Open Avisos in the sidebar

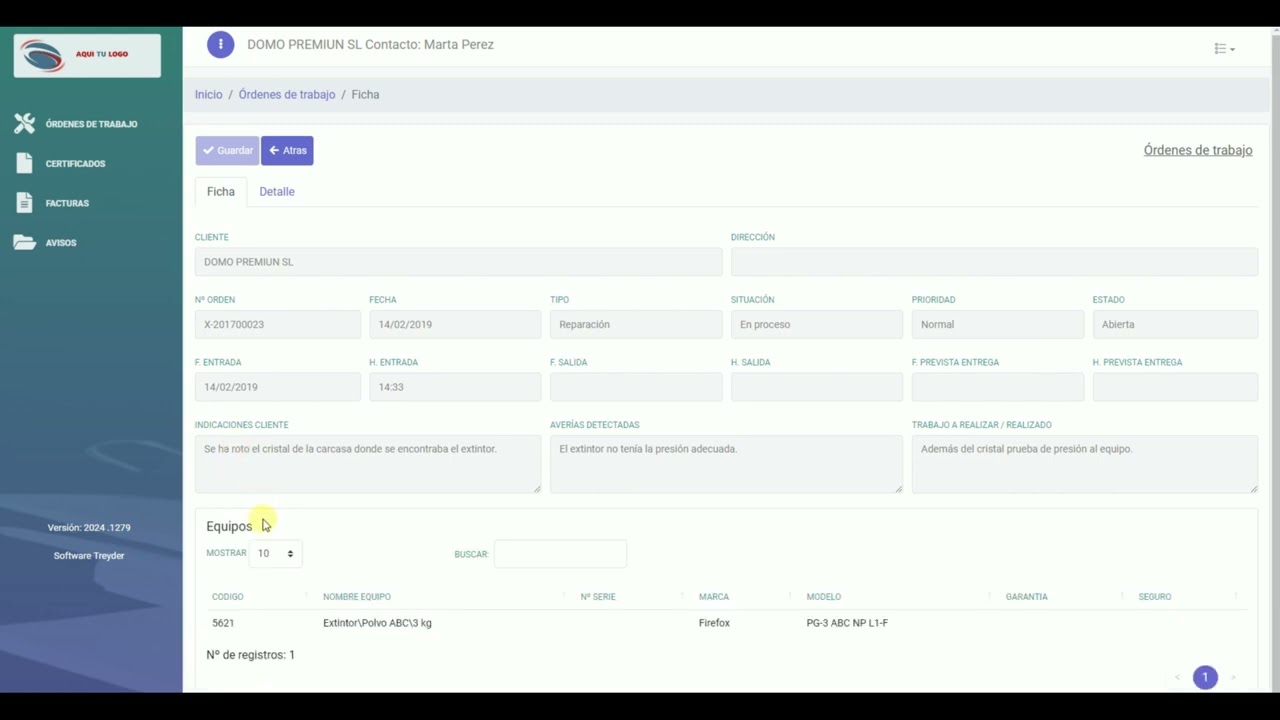[x=61, y=242]
